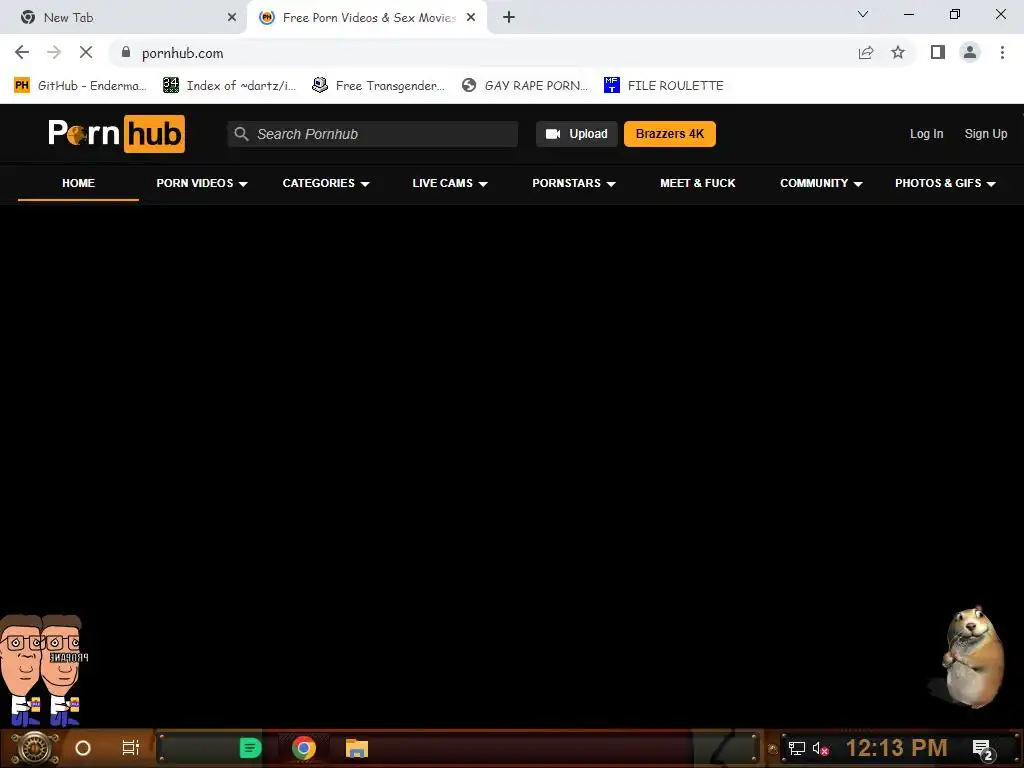
Task: Click the browser forward arrow
Action: coord(54,52)
